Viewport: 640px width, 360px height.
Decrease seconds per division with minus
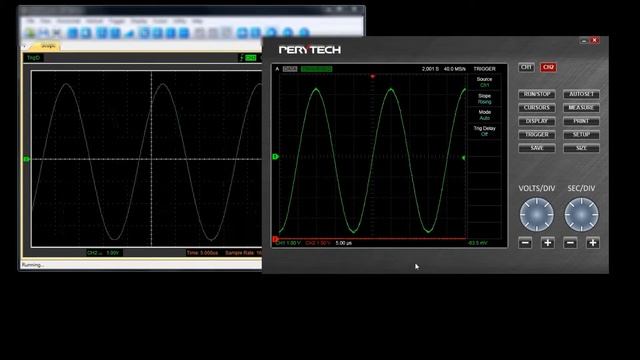click(x=570, y=243)
